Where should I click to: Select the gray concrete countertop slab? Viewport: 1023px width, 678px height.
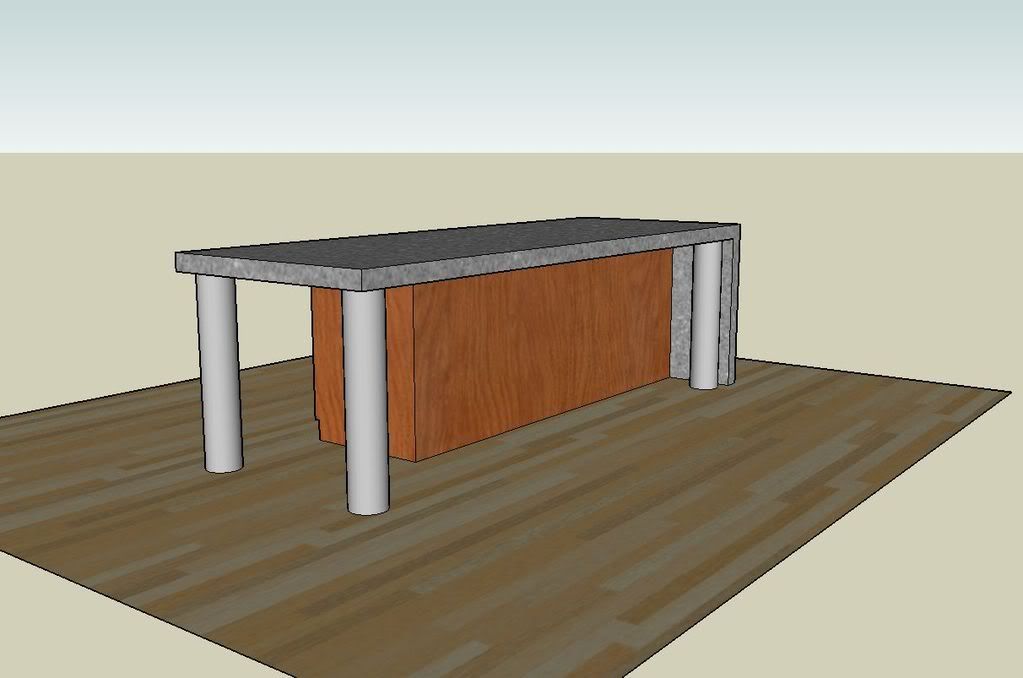click(x=457, y=254)
